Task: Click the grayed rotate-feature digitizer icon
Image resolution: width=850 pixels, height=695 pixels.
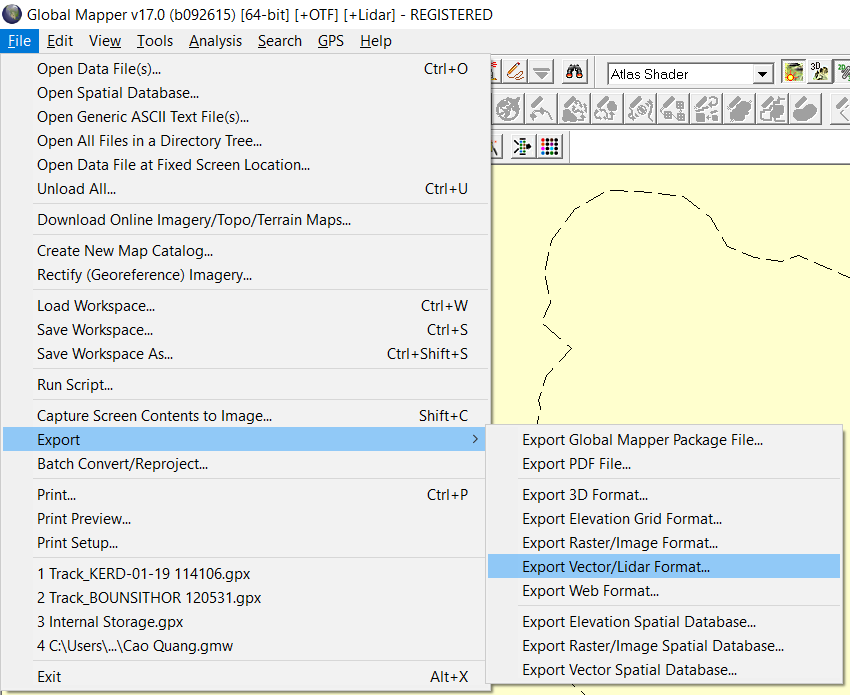Action: point(640,108)
